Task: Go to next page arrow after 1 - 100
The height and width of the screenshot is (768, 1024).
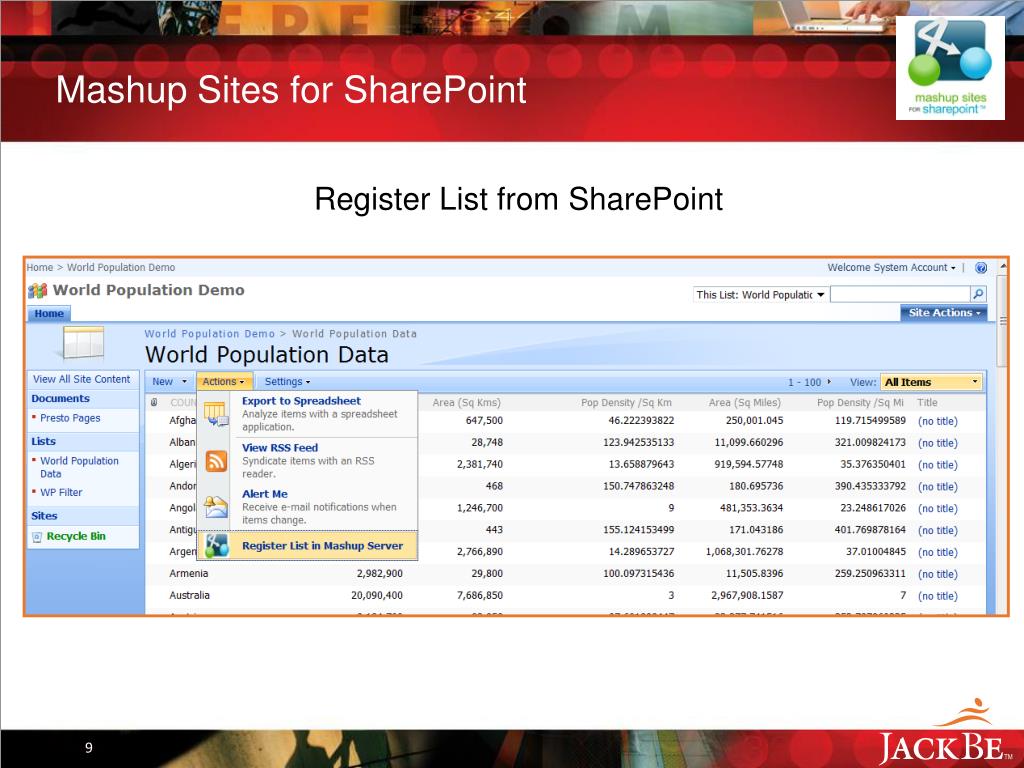Action: [x=829, y=381]
